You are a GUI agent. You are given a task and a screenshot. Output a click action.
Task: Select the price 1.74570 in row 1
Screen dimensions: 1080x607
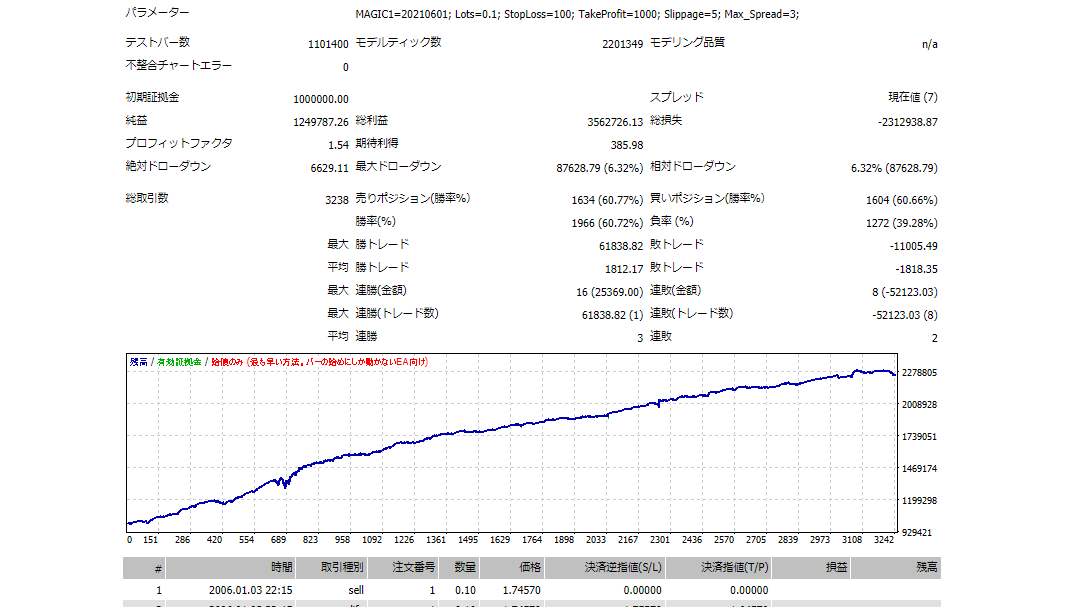click(521, 590)
